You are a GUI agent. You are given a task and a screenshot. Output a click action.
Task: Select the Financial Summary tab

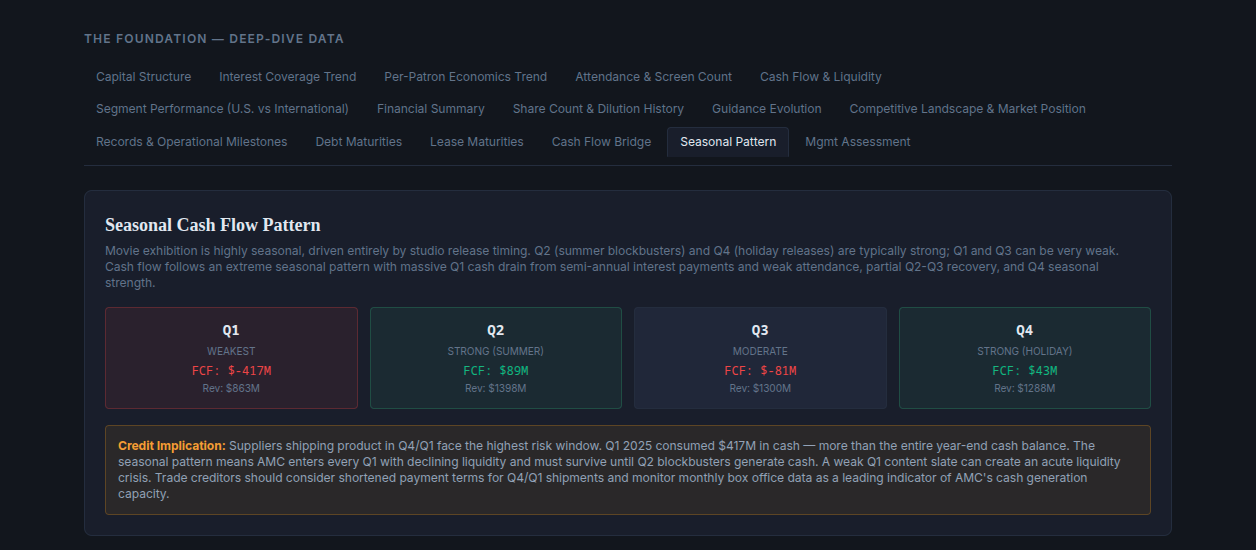[x=430, y=109]
